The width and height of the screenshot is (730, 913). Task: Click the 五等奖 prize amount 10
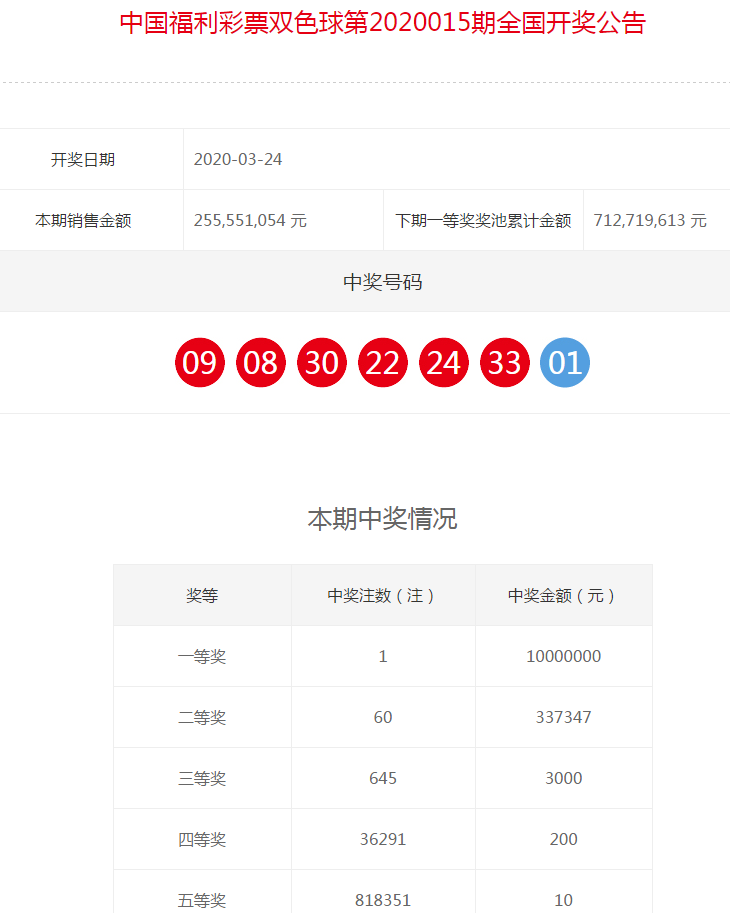(x=564, y=901)
